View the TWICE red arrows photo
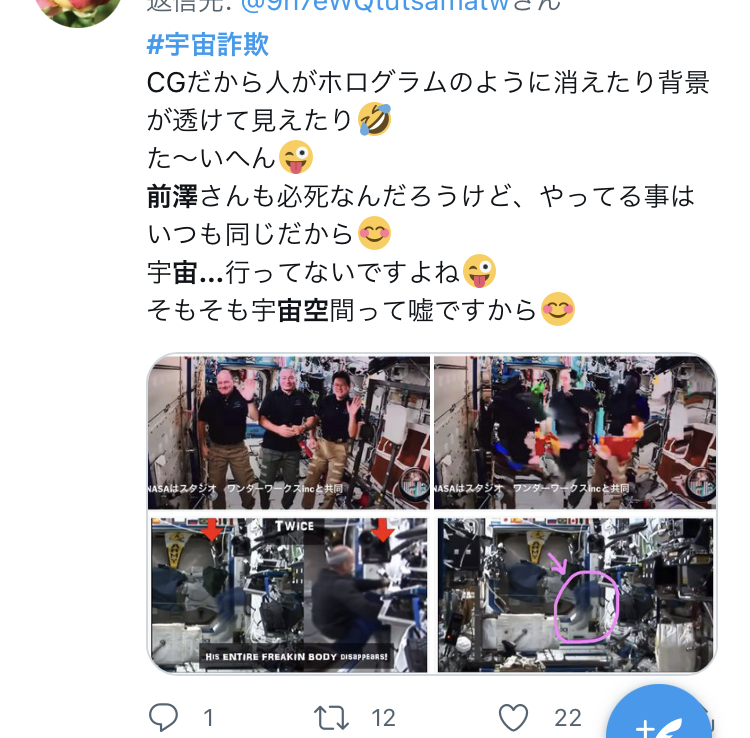Viewport: 750px width, 738px height. (288, 595)
